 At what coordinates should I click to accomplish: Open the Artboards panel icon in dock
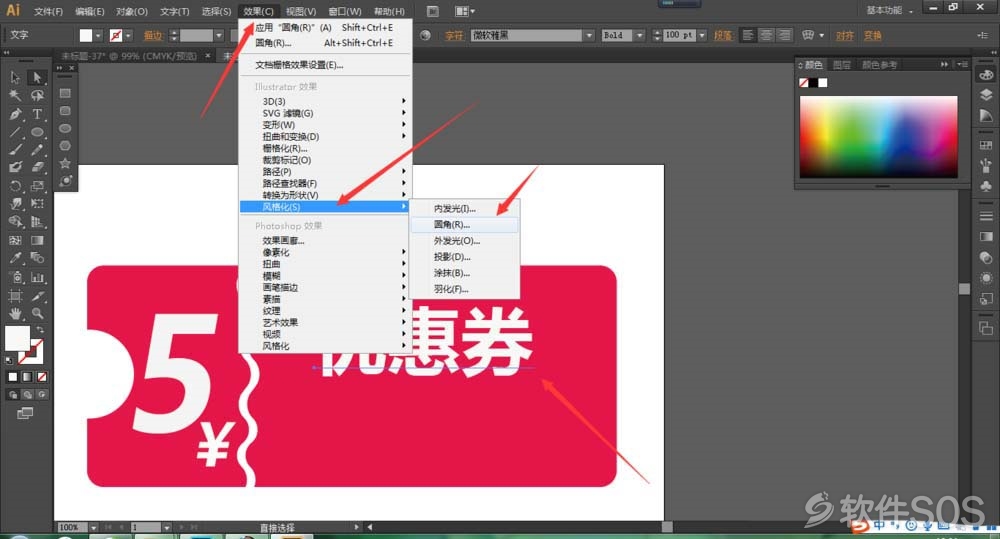986,329
